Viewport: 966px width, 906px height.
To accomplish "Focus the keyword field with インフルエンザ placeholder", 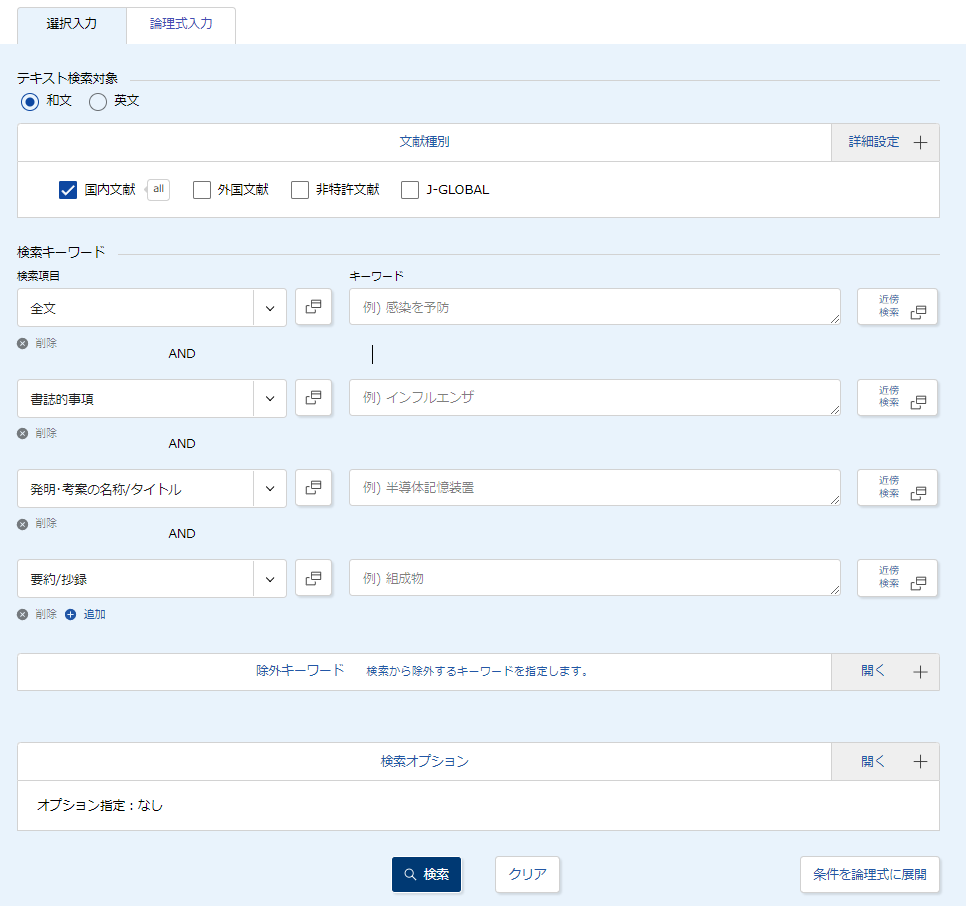I will (595, 397).
